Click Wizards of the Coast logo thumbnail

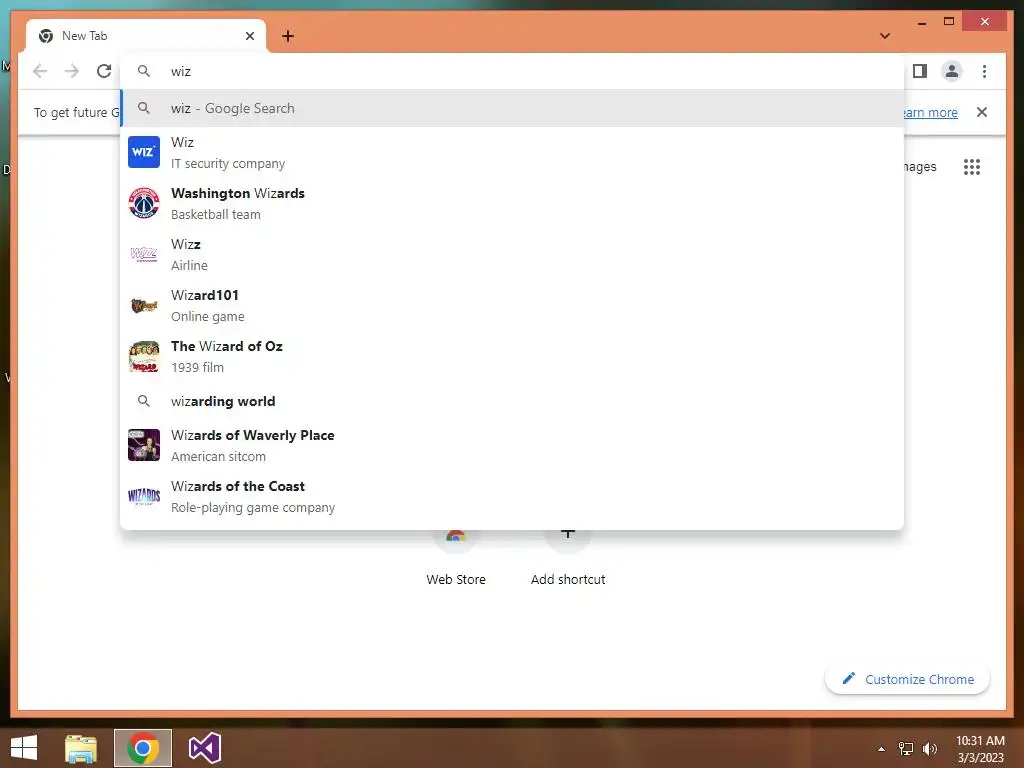click(144, 496)
